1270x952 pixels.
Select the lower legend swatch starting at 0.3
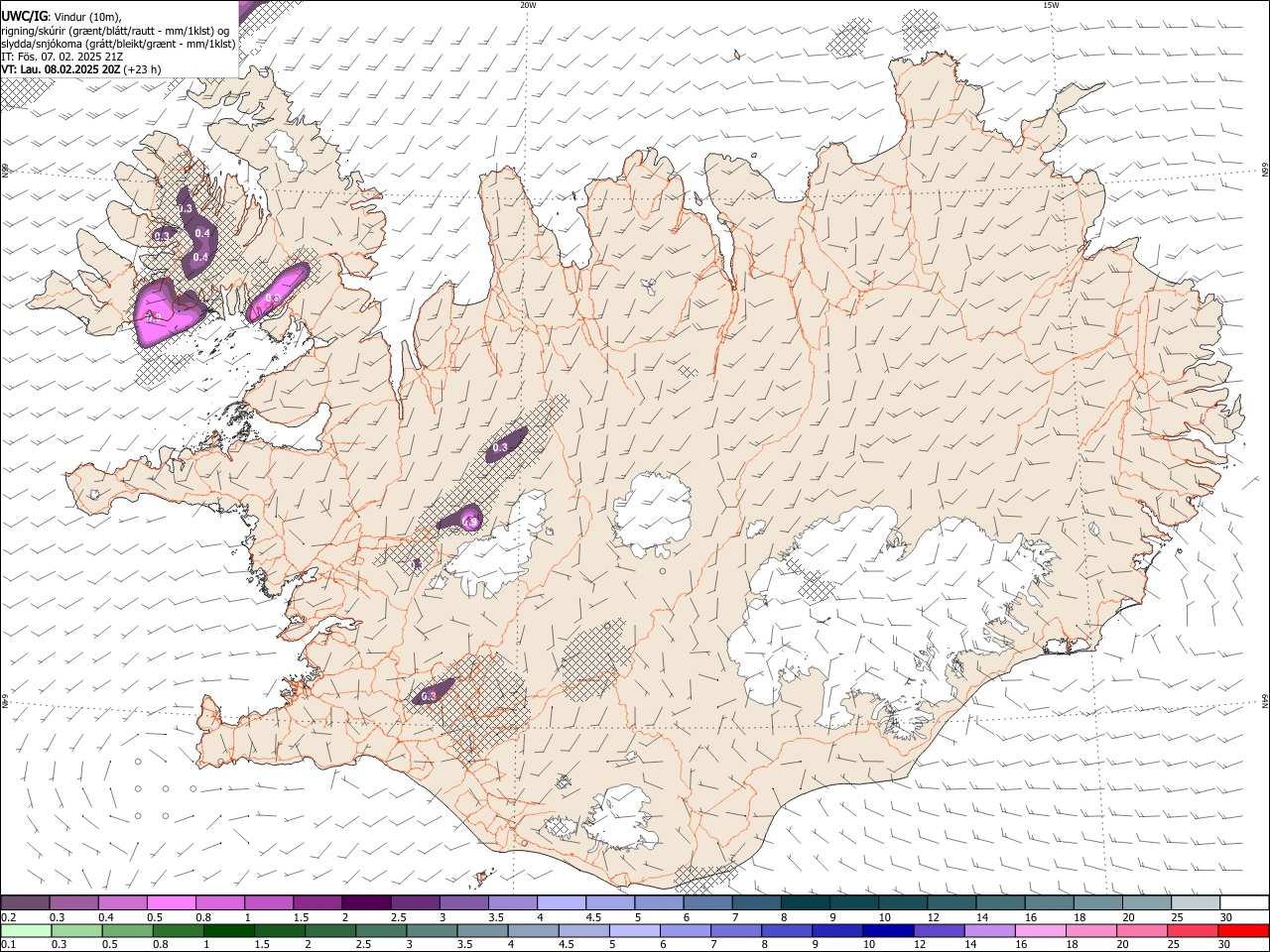click(76, 931)
